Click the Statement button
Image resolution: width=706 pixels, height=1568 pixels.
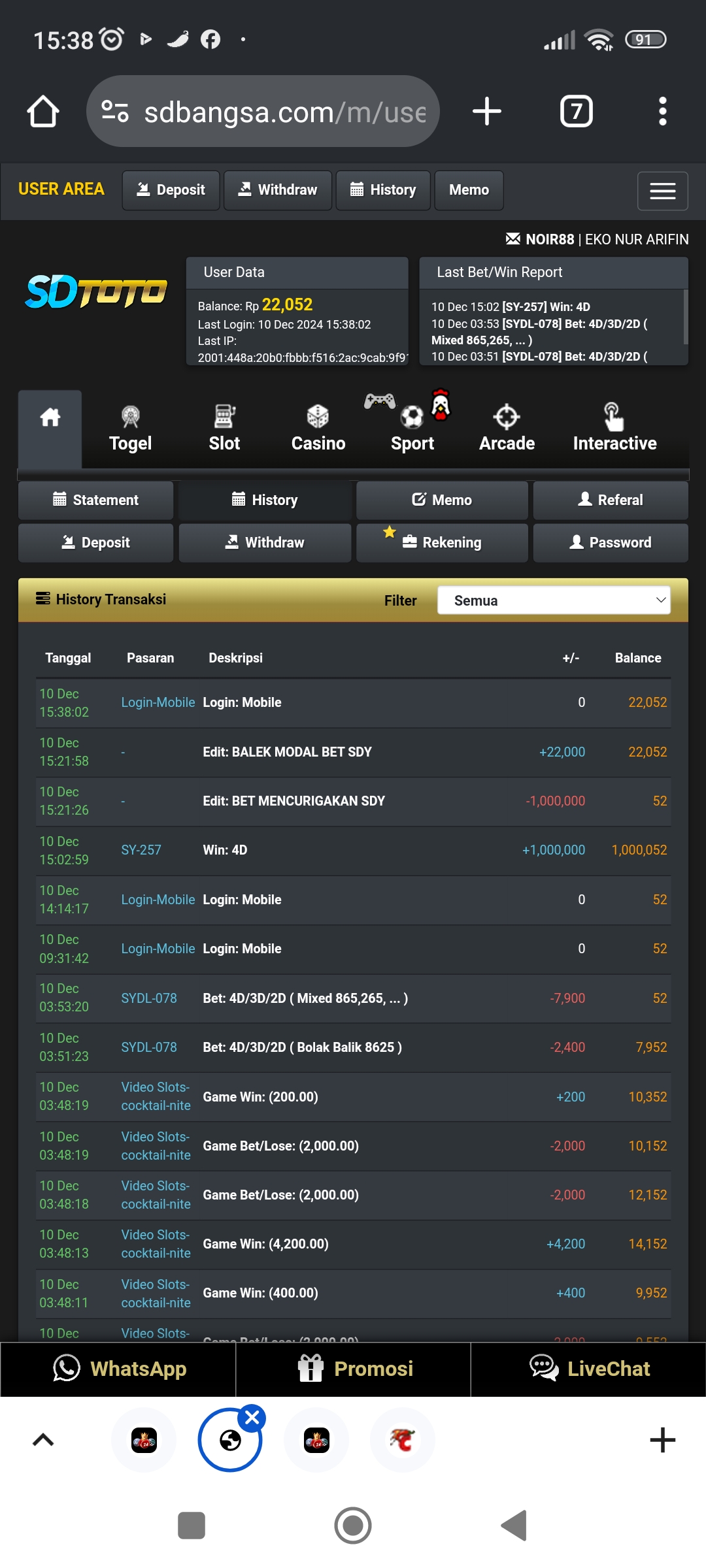coord(96,500)
